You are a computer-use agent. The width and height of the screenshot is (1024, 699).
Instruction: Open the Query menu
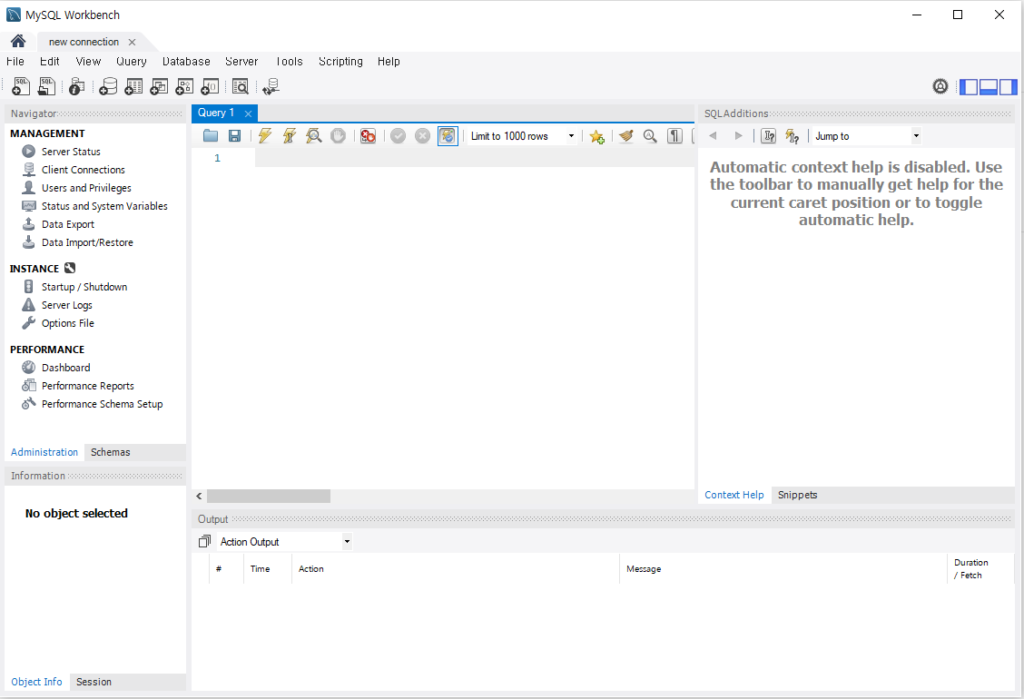coord(131,61)
